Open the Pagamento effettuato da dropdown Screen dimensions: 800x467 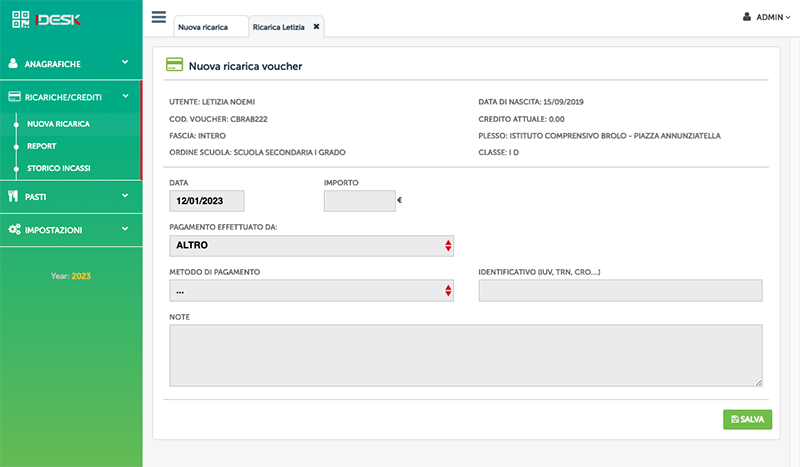311,245
